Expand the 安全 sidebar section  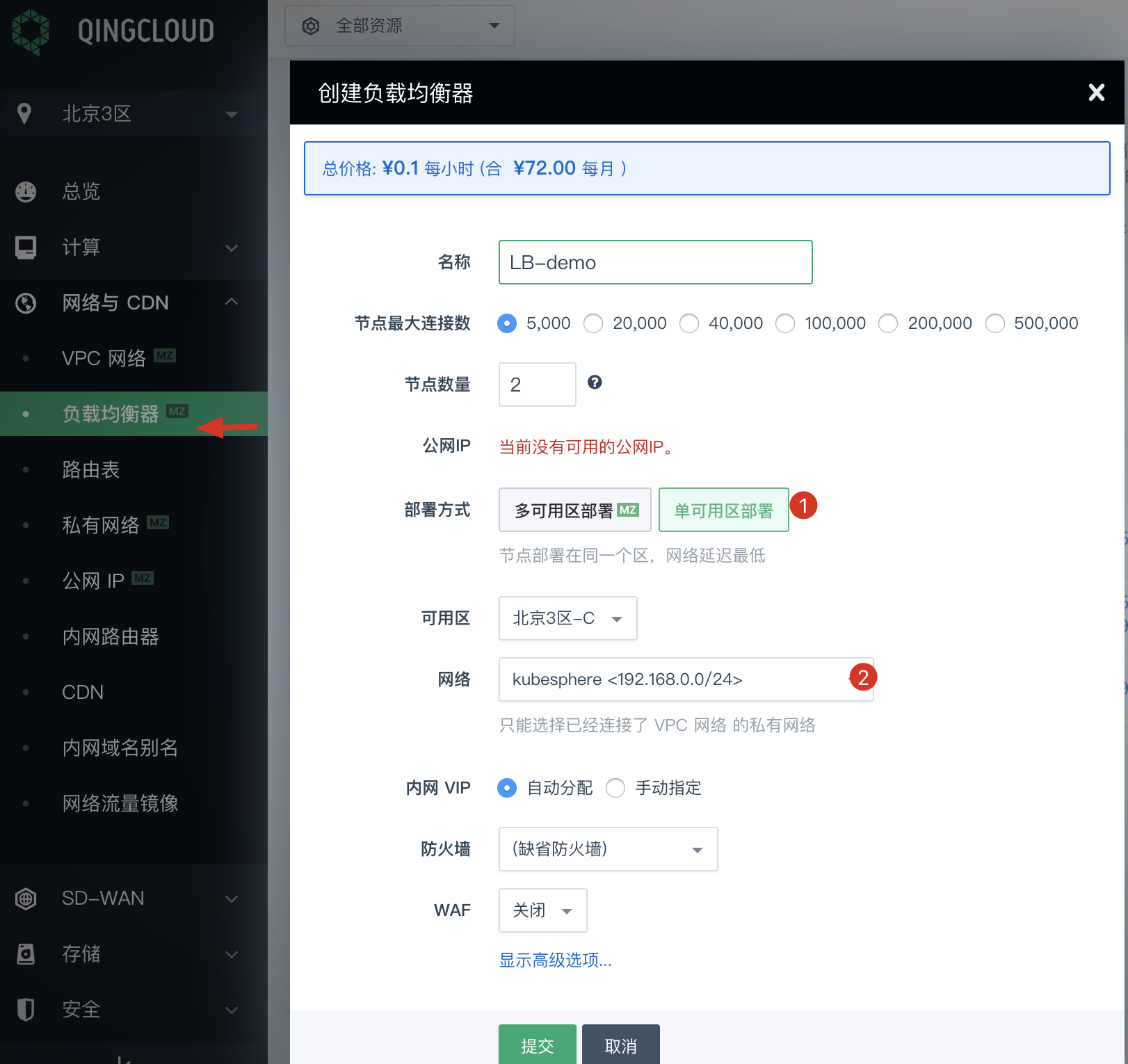point(232,1010)
